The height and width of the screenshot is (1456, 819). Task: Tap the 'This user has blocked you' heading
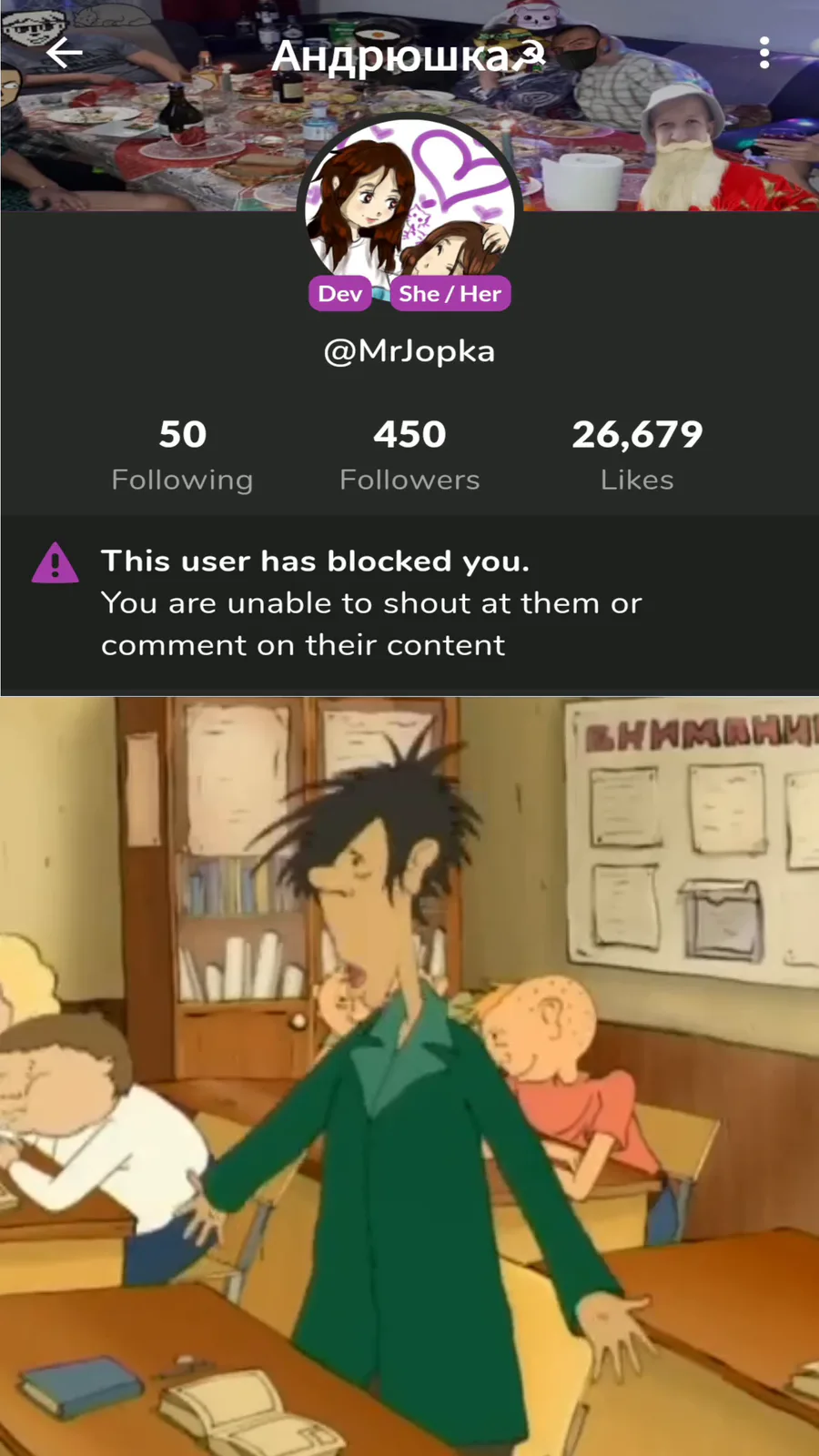tap(315, 561)
